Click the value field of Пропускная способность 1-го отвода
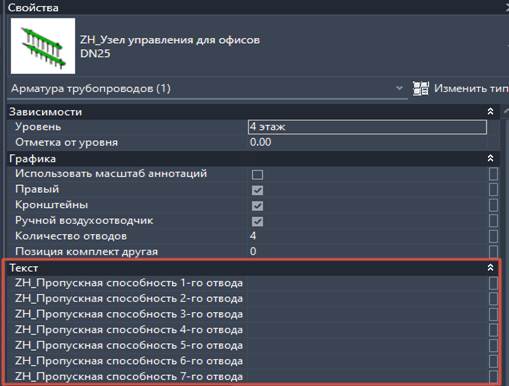This screenshot has height=386, width=509. coord(367,283)
